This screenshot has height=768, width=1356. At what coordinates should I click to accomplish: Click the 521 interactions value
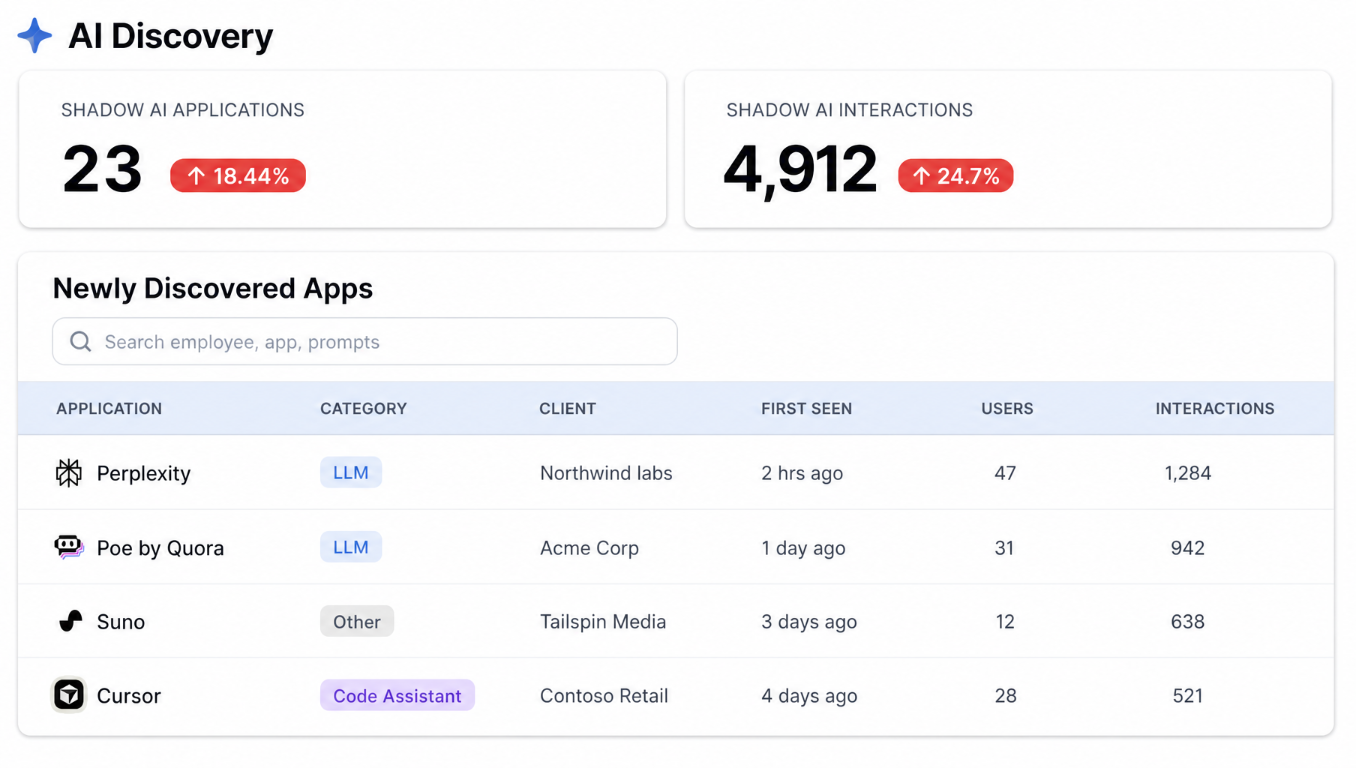pos(1188,696)
